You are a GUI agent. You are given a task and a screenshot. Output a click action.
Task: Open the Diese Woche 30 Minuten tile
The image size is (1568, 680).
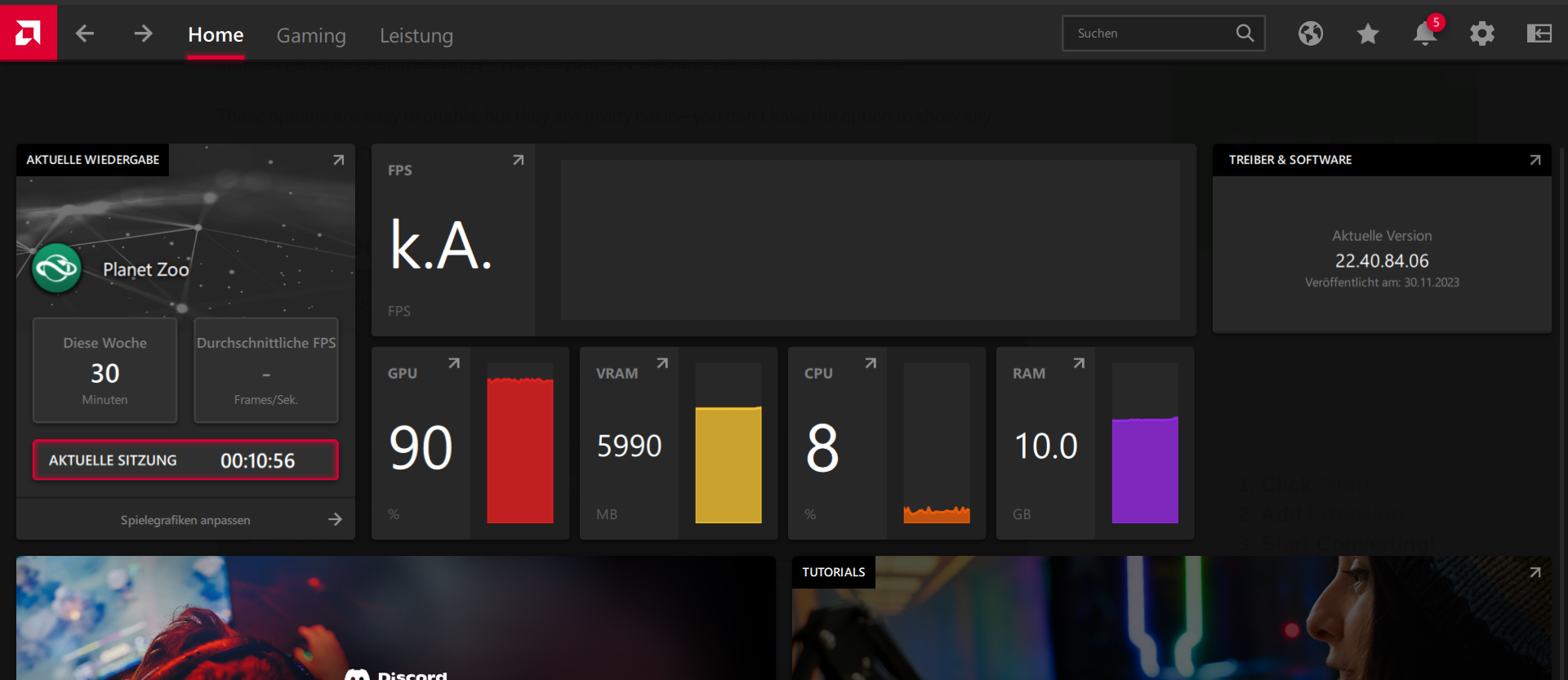coord(105,371)
